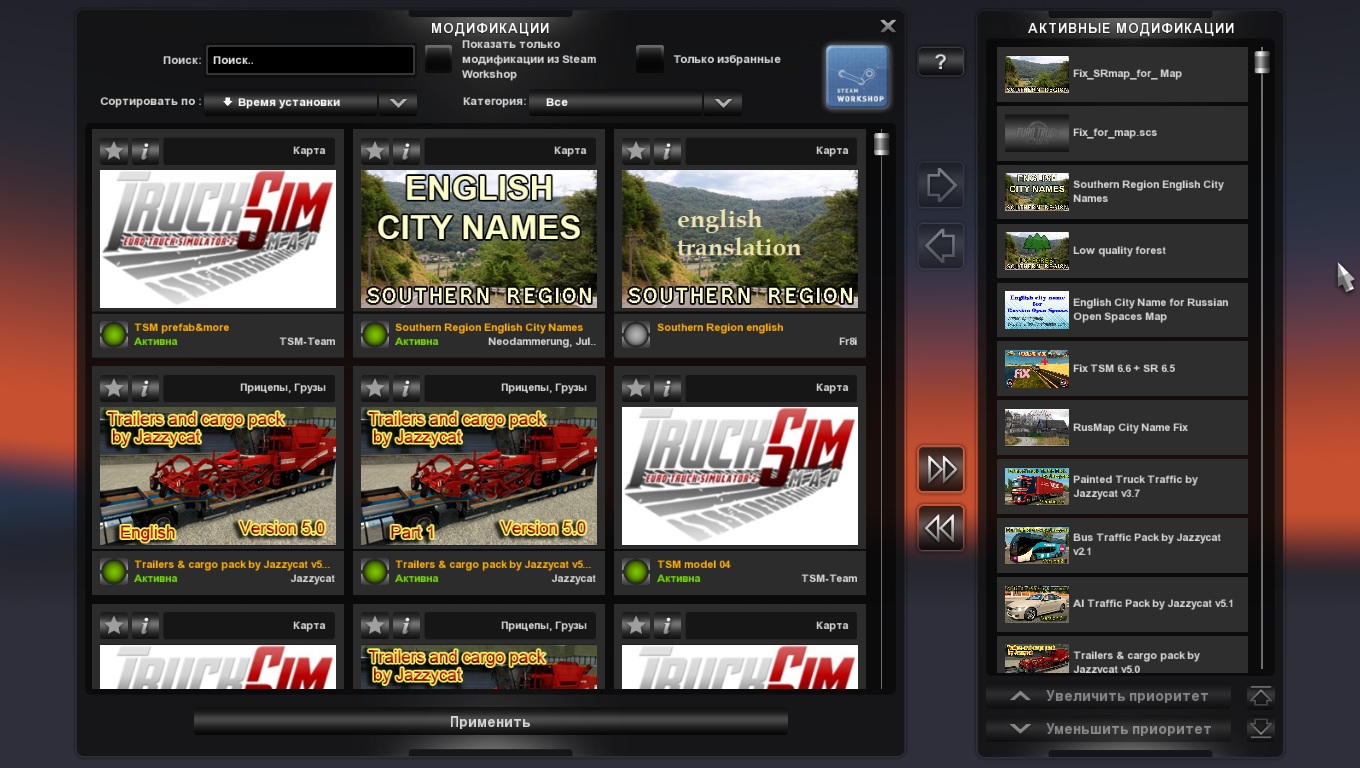
Task: Select AI Traffic Pack by Jazzycat v5.1
Action: pyautogui.click(x=1122, y=603)
